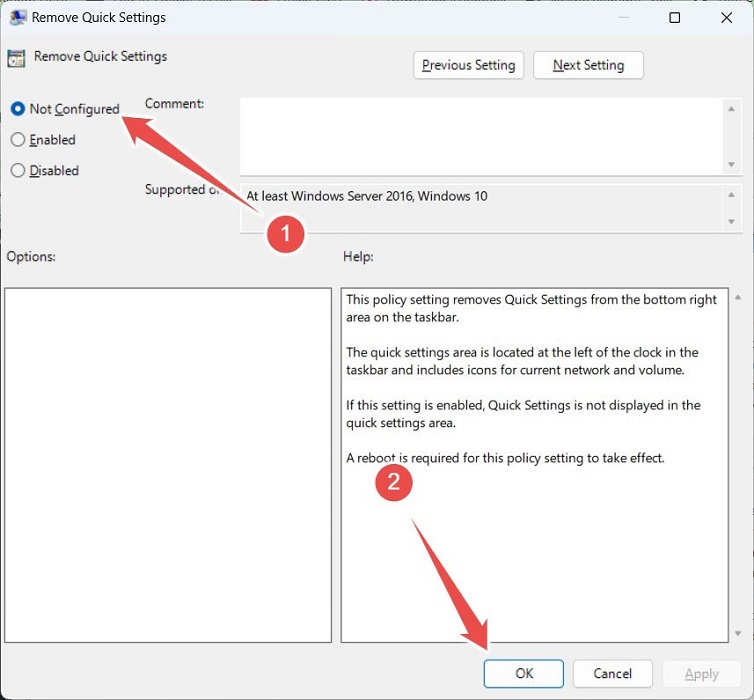Minimize the Remove Quick Settings window
The width and height of the screenshot is (754, 700).
[x=624, y=18]
